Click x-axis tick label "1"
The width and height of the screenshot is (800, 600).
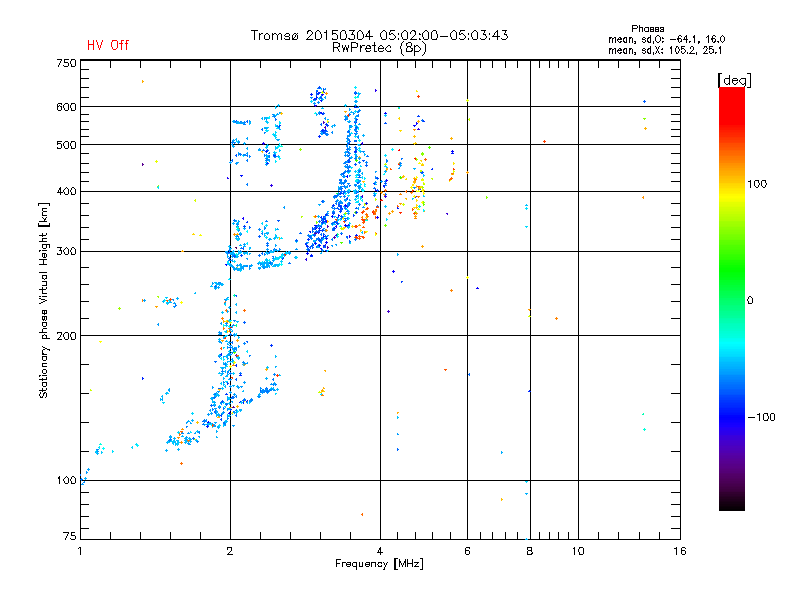(x=80, y=551)
